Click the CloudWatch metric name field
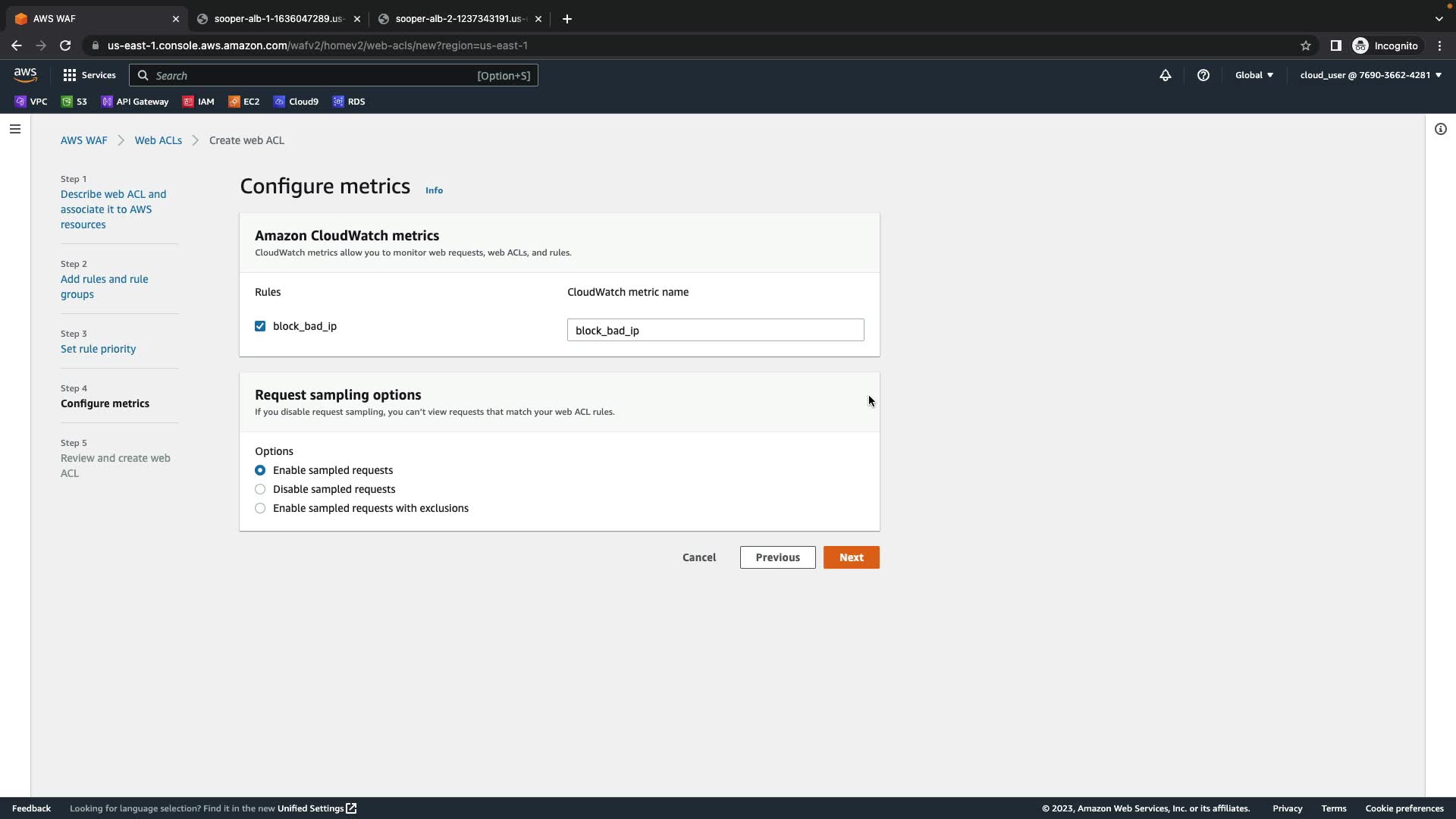Viewport: 1456px width, 819px height. (x=715, y=330)
